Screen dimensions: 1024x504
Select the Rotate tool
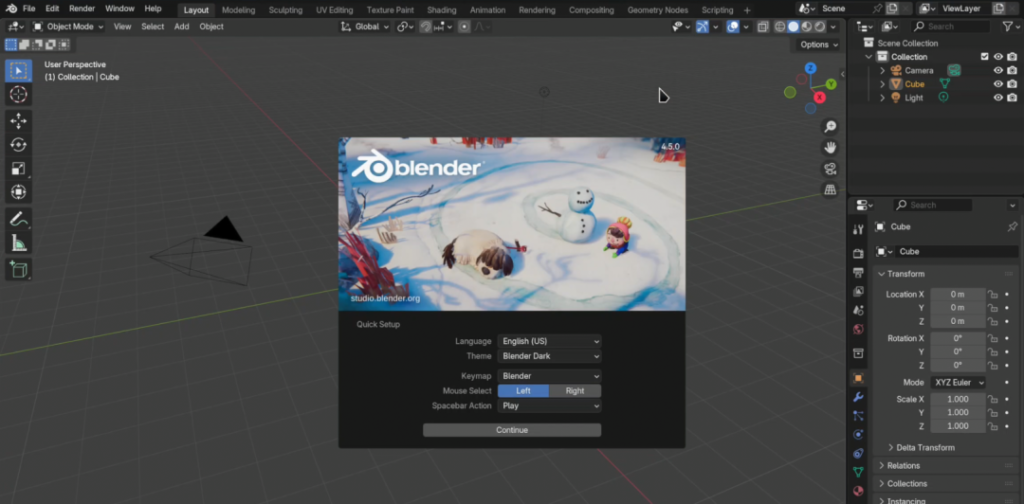pos(18,144)
